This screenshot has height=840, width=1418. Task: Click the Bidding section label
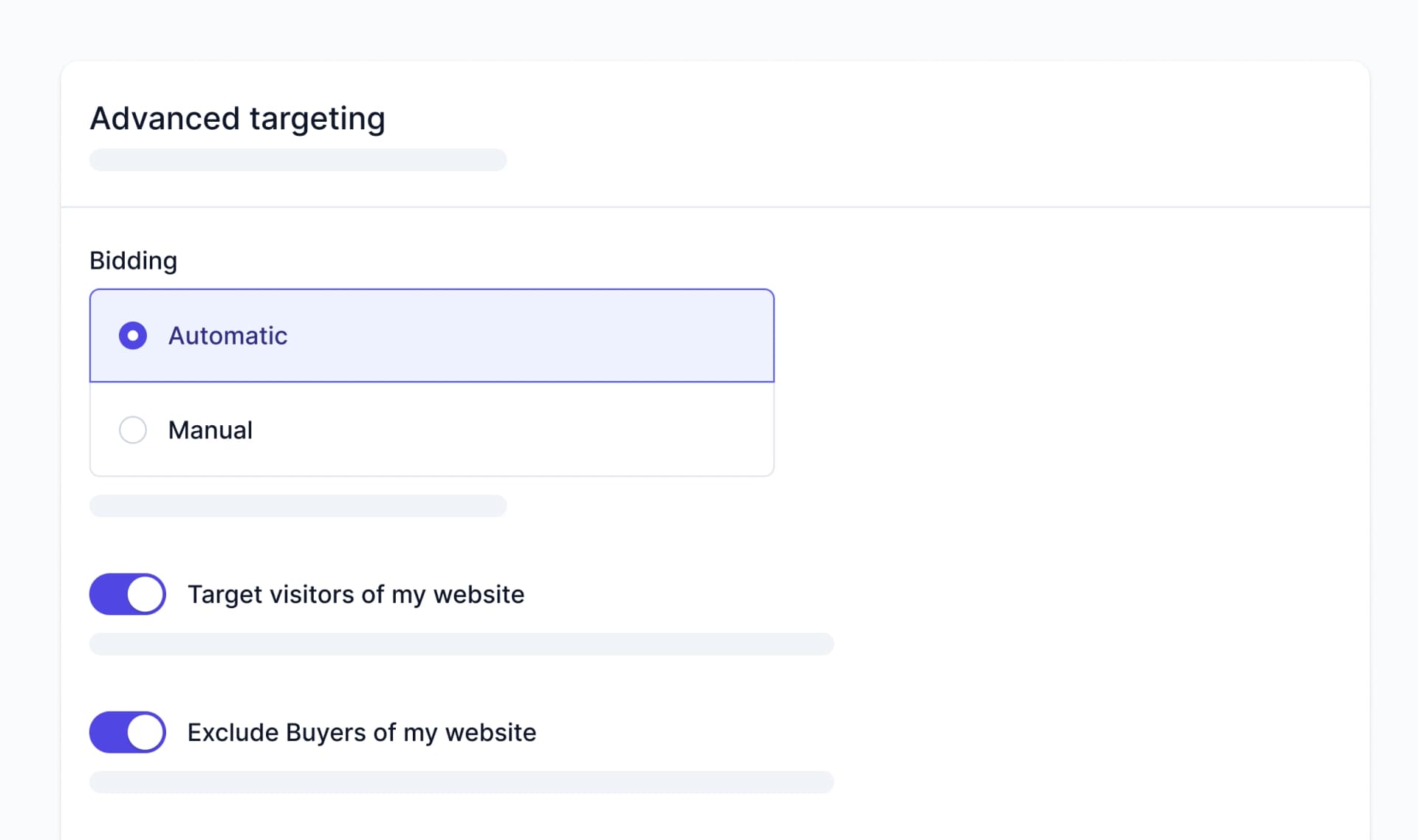[x=133, y=261]
